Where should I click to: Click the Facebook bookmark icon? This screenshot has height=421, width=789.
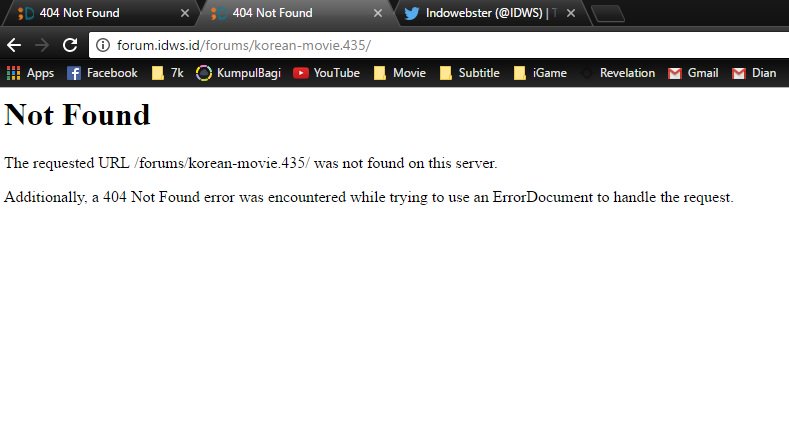[74, 73]
